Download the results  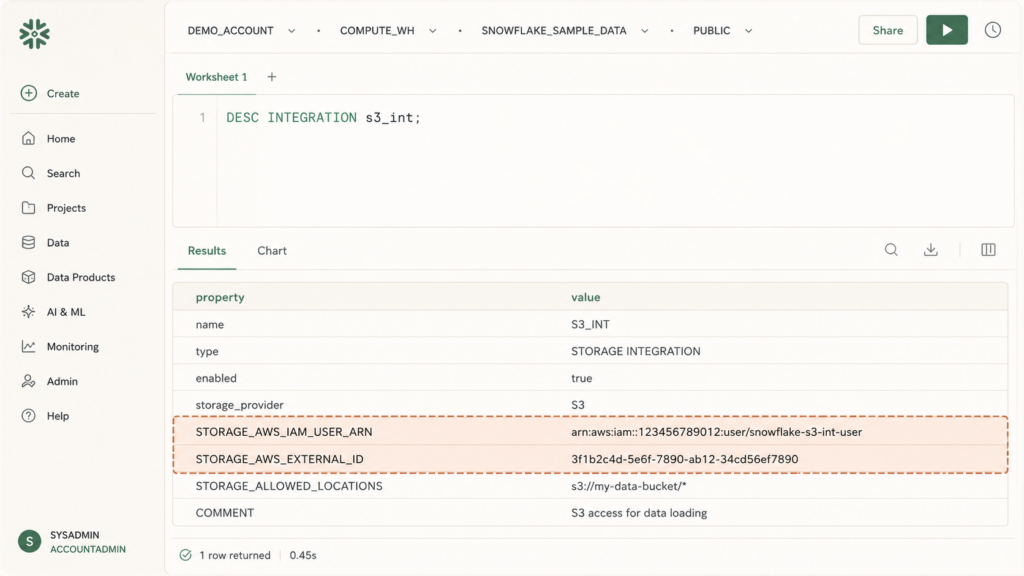tap(931, 249)
